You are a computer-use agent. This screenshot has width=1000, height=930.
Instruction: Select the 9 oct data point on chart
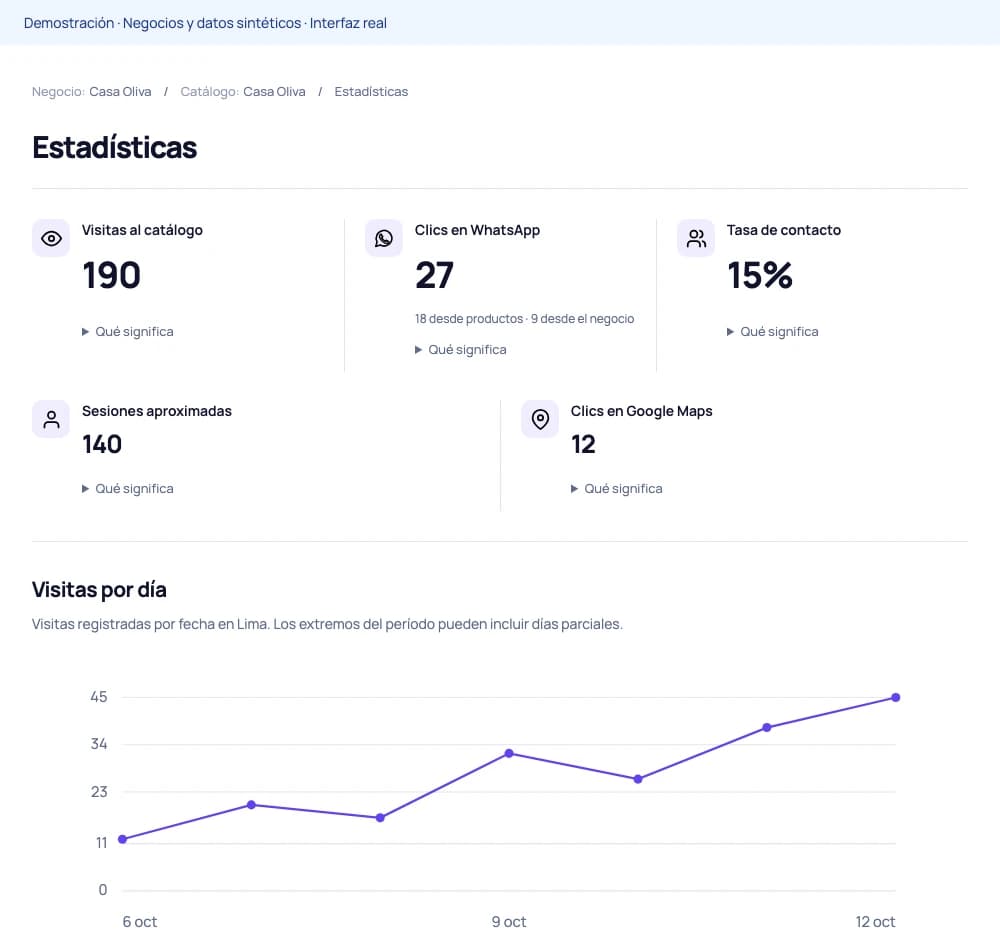tap(509, 753)
